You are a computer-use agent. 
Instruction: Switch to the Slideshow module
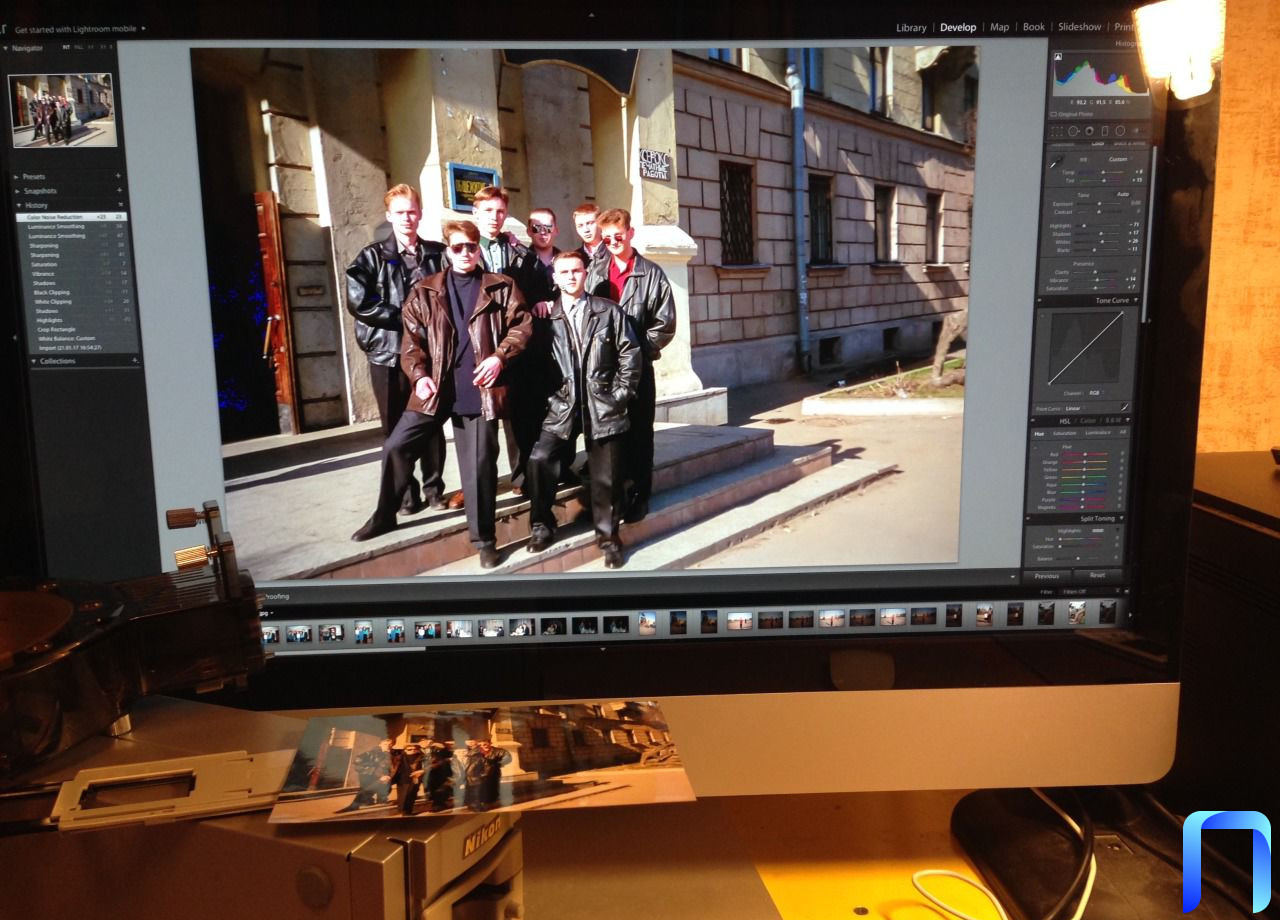point(1079,27)
